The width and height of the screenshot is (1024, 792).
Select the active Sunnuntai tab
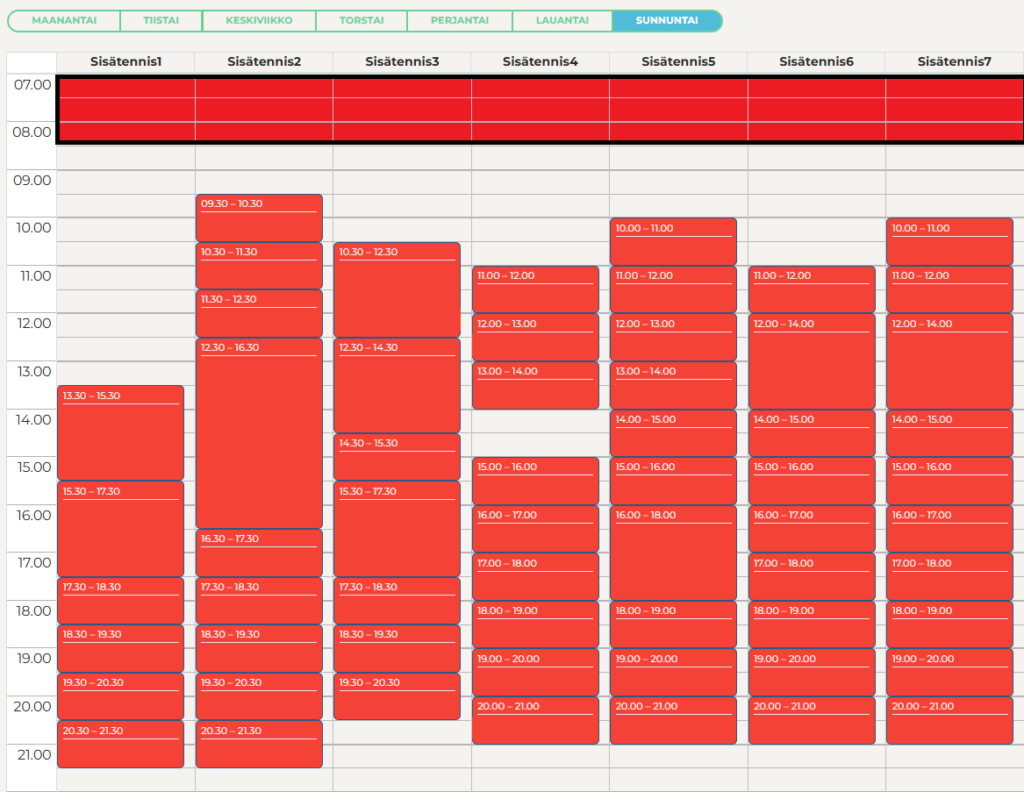[x=667, y=20]
